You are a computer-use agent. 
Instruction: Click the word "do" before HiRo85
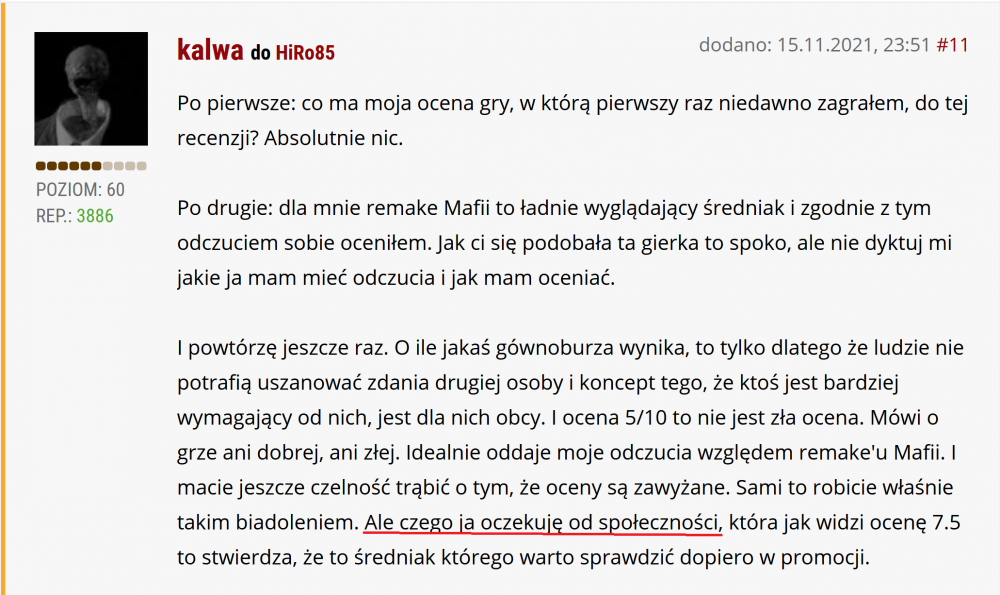(x=260, y=52)
